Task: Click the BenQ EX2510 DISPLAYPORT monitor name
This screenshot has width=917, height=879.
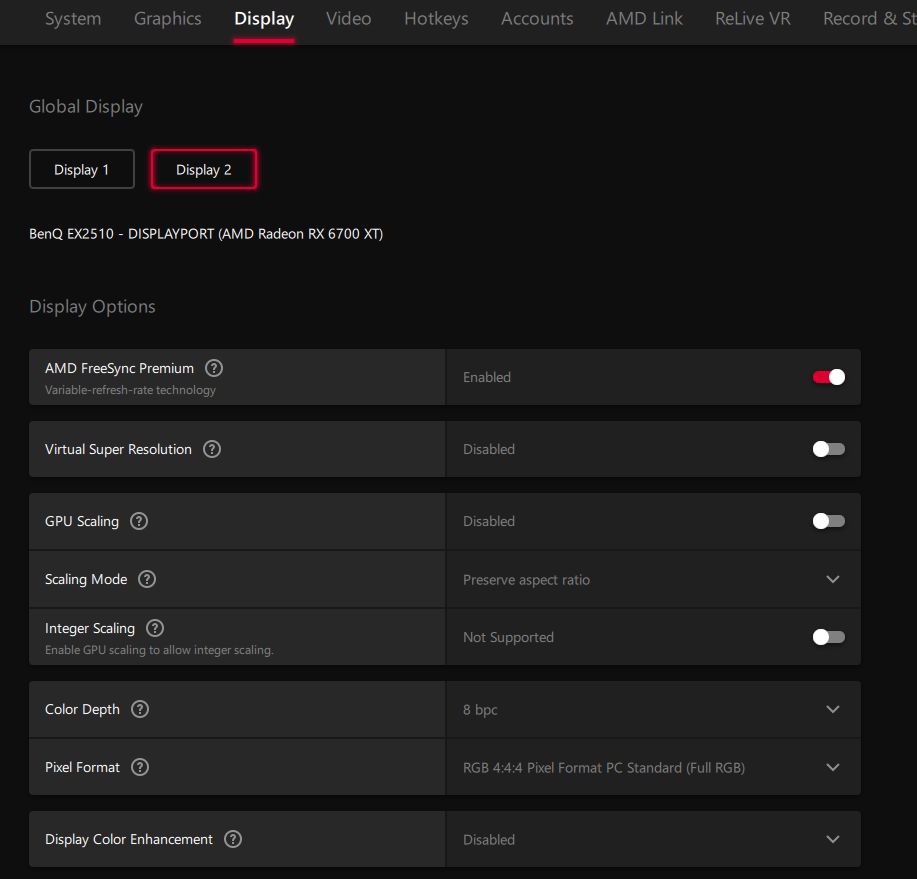Action: [x=206, y=234]
